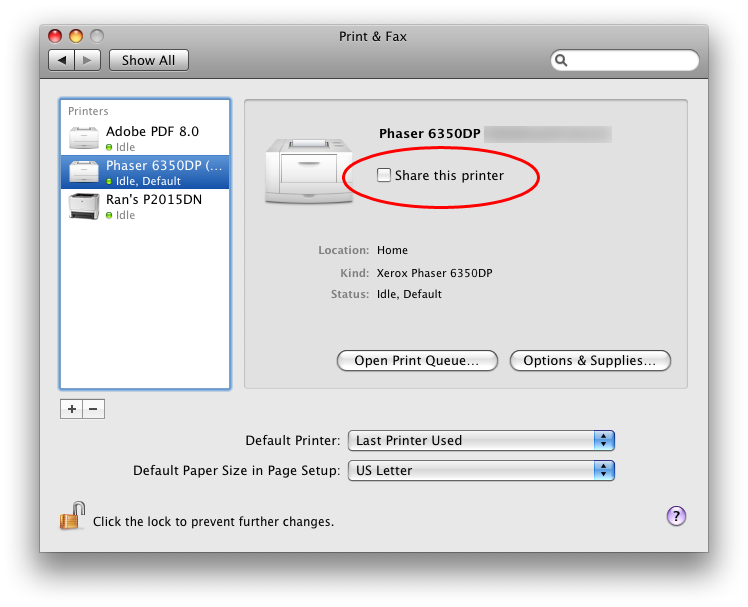This screenshot has width=748, height=607.
Task: Focus the search field in the toolbar
Action: [625, 60]
